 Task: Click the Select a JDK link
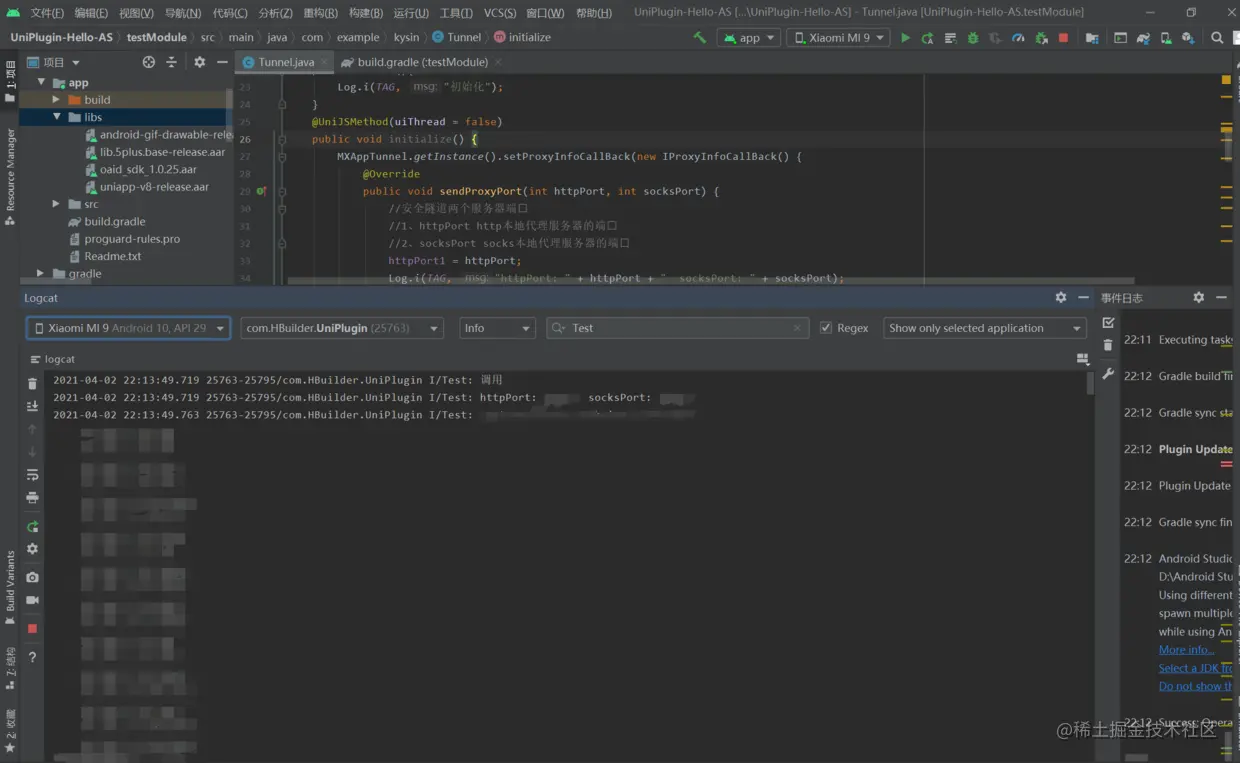pos(1195,668)
